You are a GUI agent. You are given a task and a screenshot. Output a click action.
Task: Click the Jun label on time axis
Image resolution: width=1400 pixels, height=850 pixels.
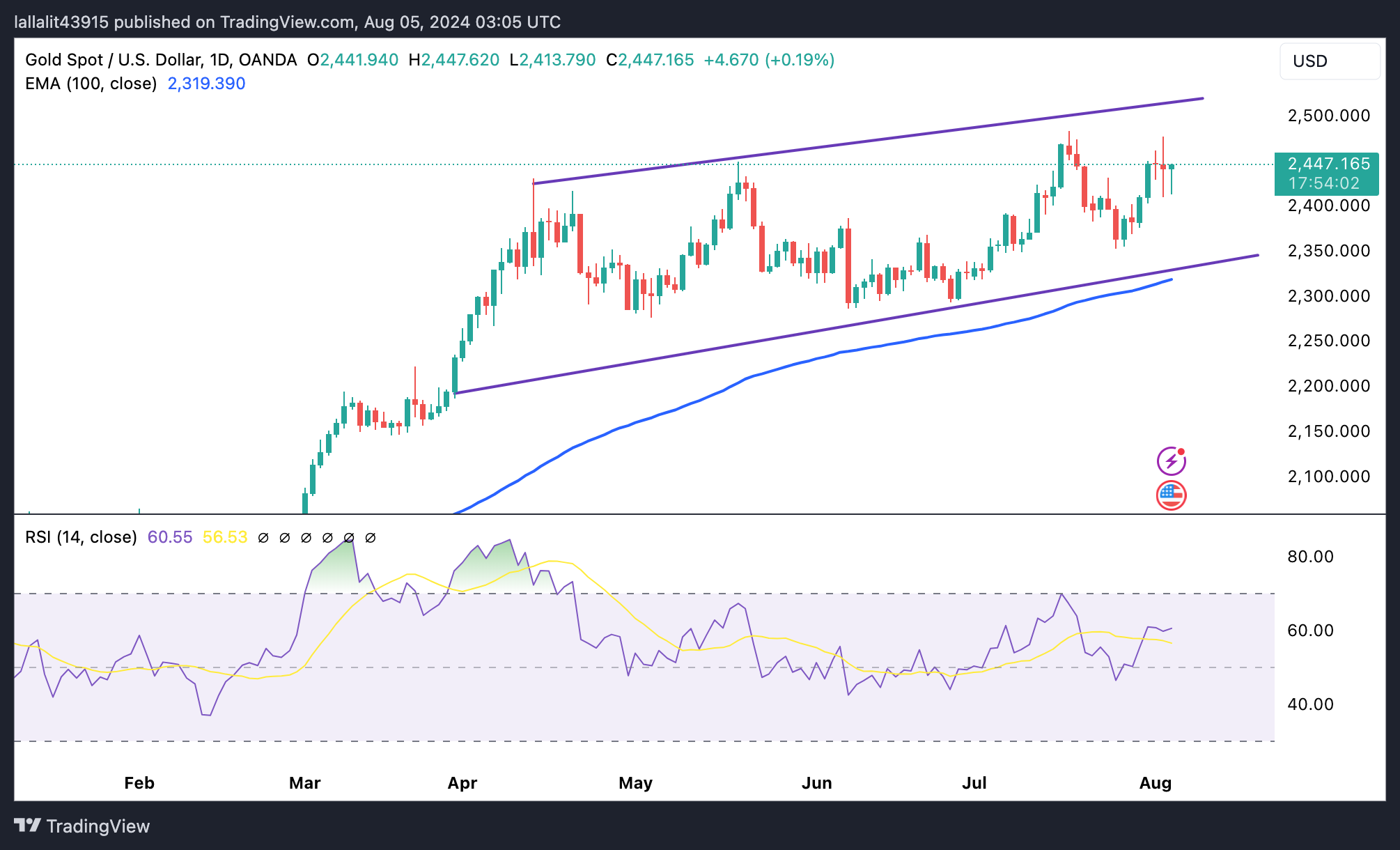coord(816,782)
